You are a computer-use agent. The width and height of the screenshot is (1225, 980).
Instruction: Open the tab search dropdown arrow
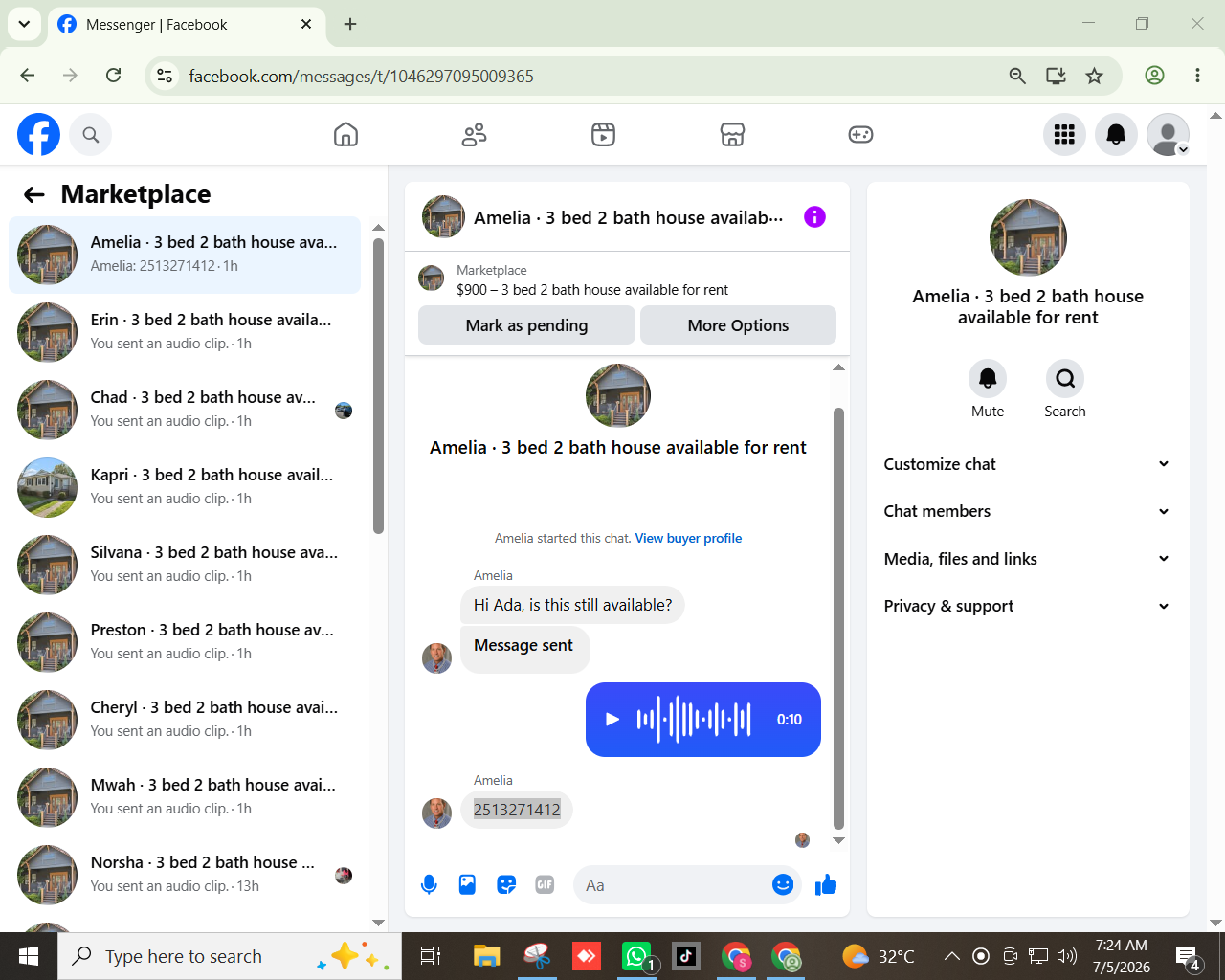(x=24, y=24)
